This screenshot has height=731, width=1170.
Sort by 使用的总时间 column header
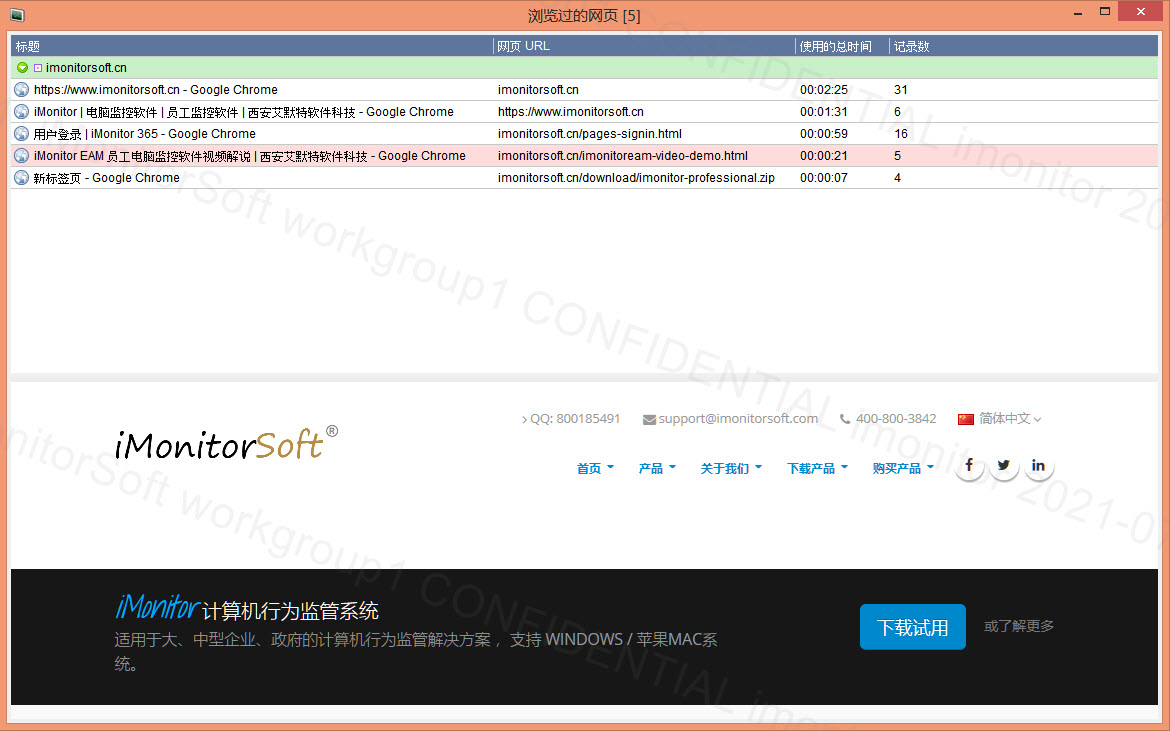[842, 46]
